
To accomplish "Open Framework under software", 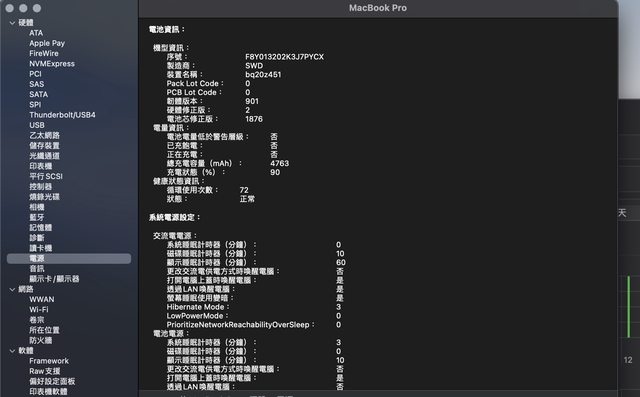I will point(49,361).
